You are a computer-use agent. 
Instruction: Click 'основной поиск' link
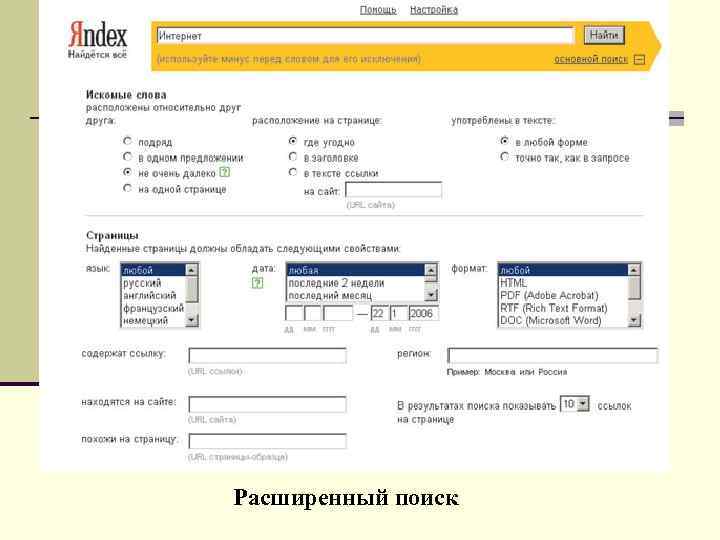591,59
